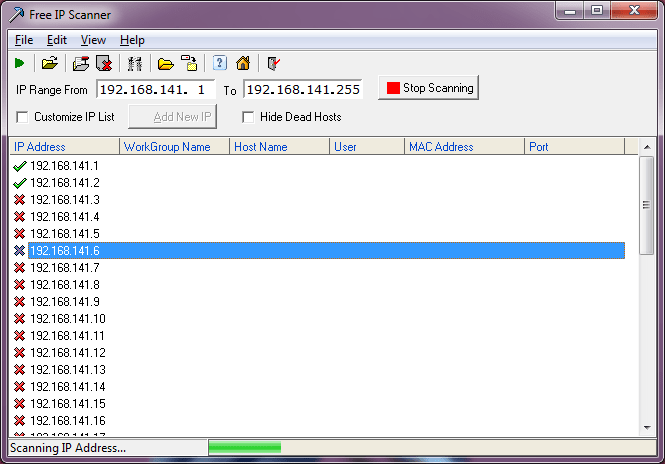Click the exit door icon
This screenshot has height=464, width=665.
(x=274, y=64)
